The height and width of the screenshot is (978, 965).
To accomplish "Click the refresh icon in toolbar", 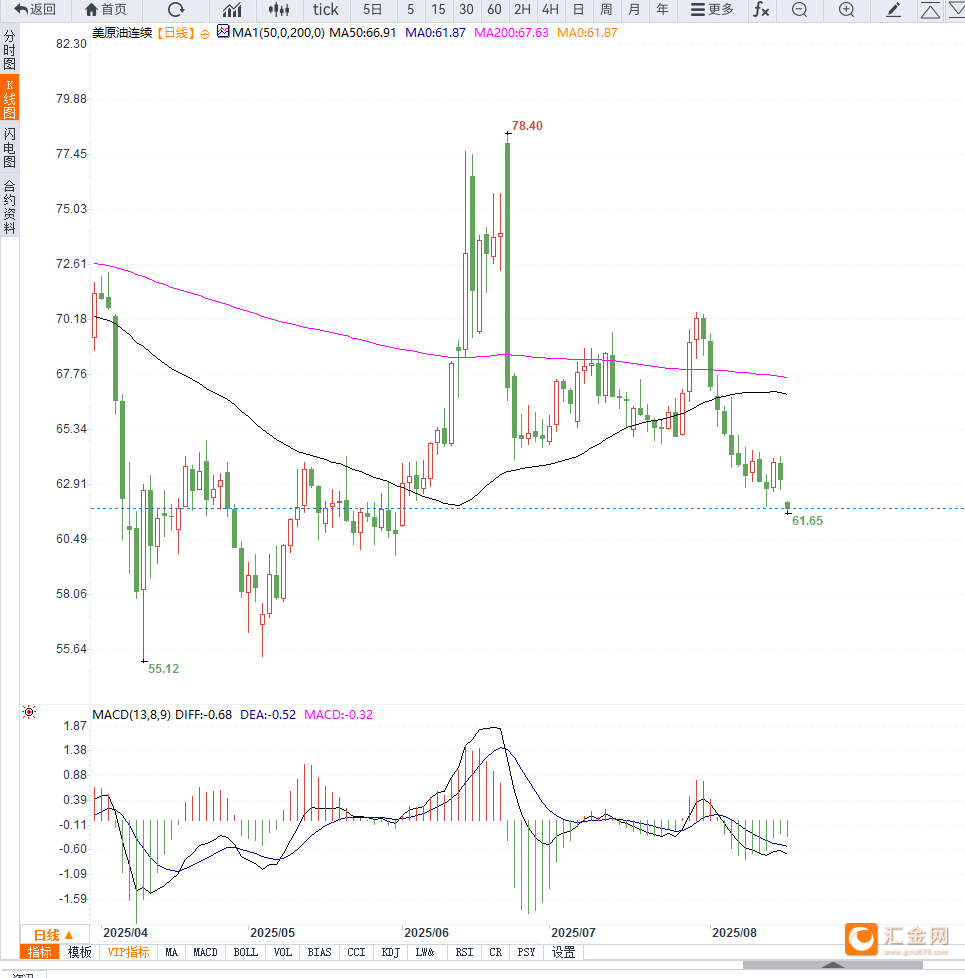I will (177, 9).
